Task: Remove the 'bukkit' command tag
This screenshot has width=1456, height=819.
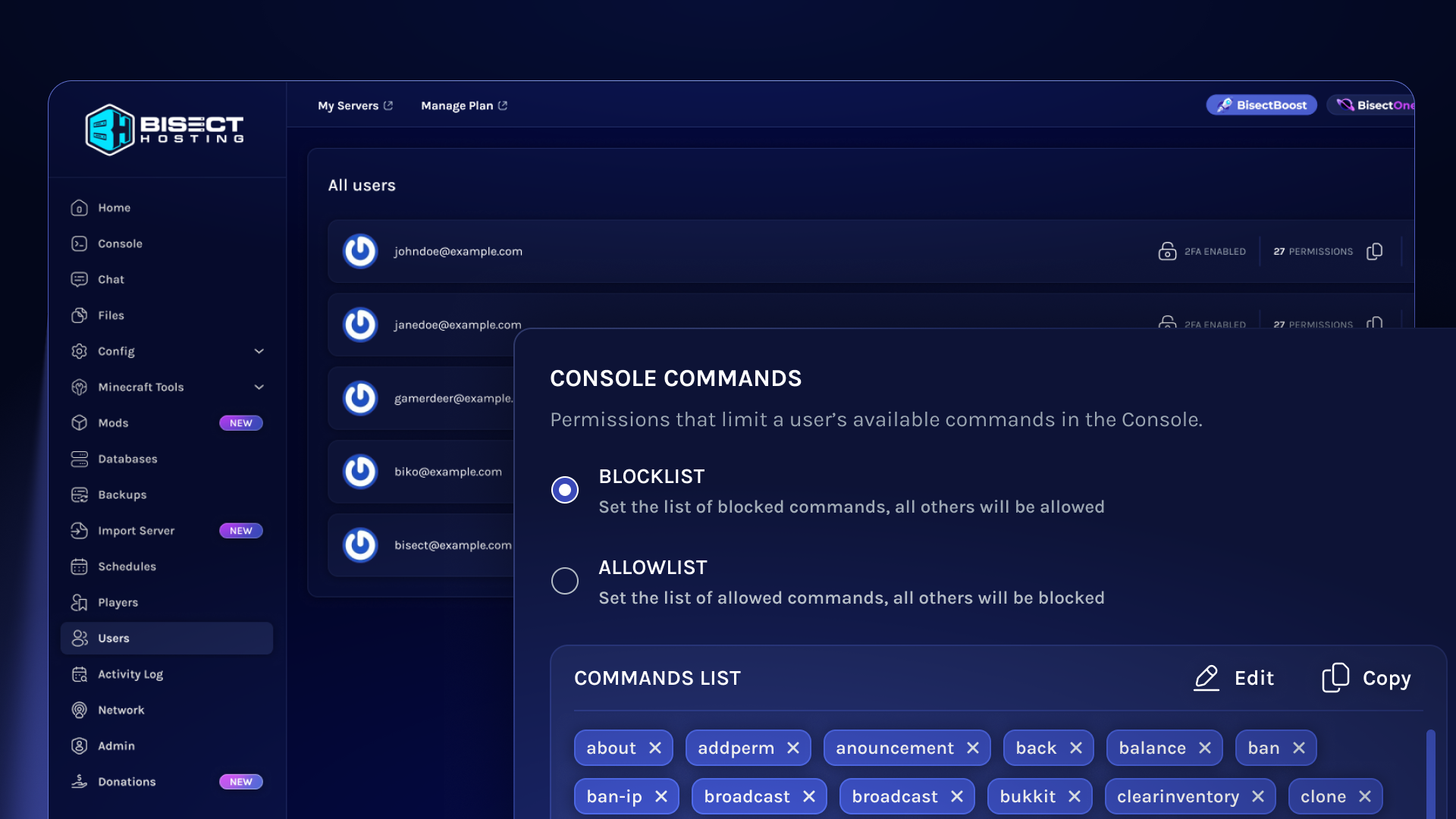Action: 1075,797
